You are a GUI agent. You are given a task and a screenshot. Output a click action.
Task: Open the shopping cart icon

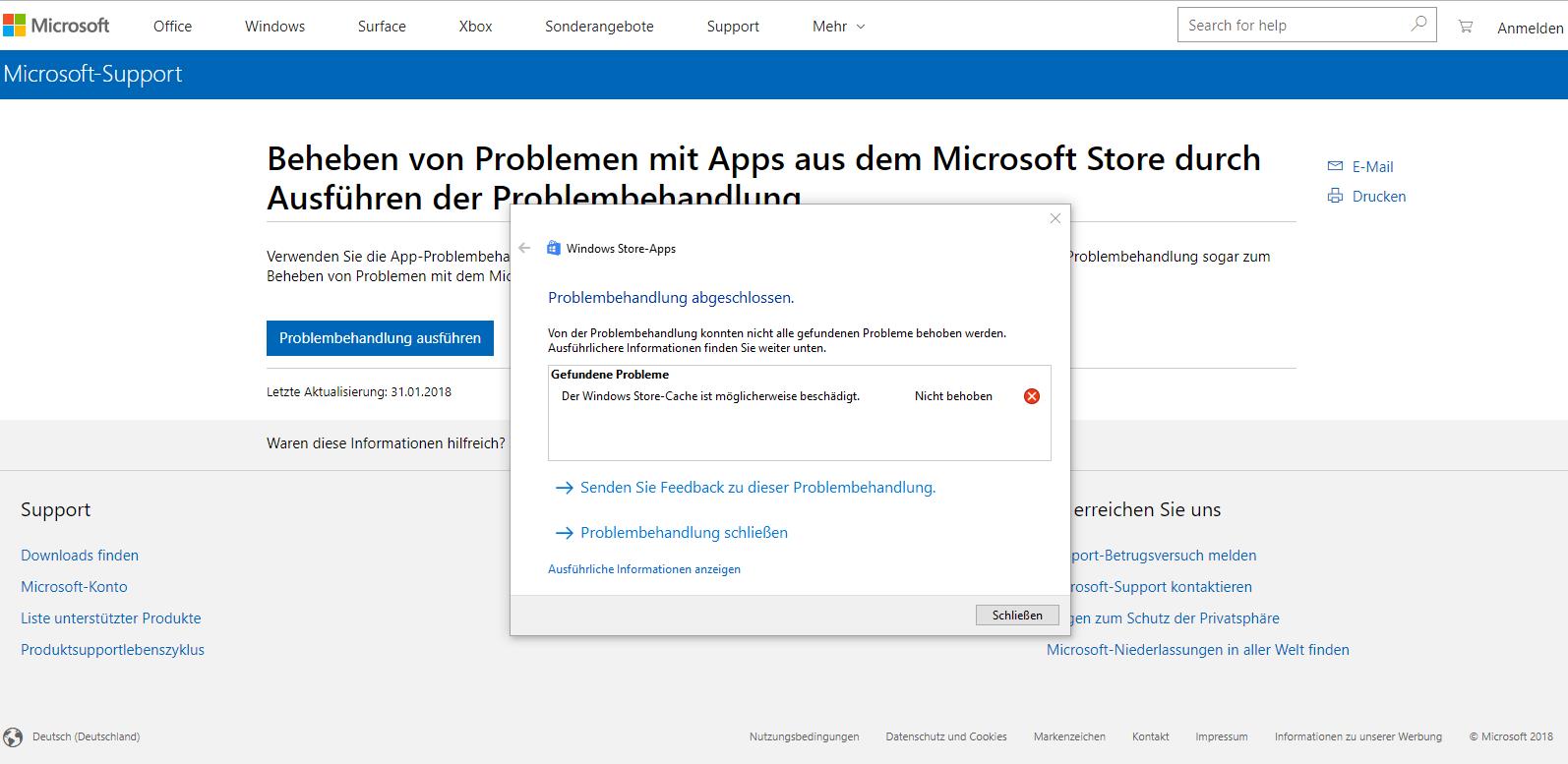1466,27
